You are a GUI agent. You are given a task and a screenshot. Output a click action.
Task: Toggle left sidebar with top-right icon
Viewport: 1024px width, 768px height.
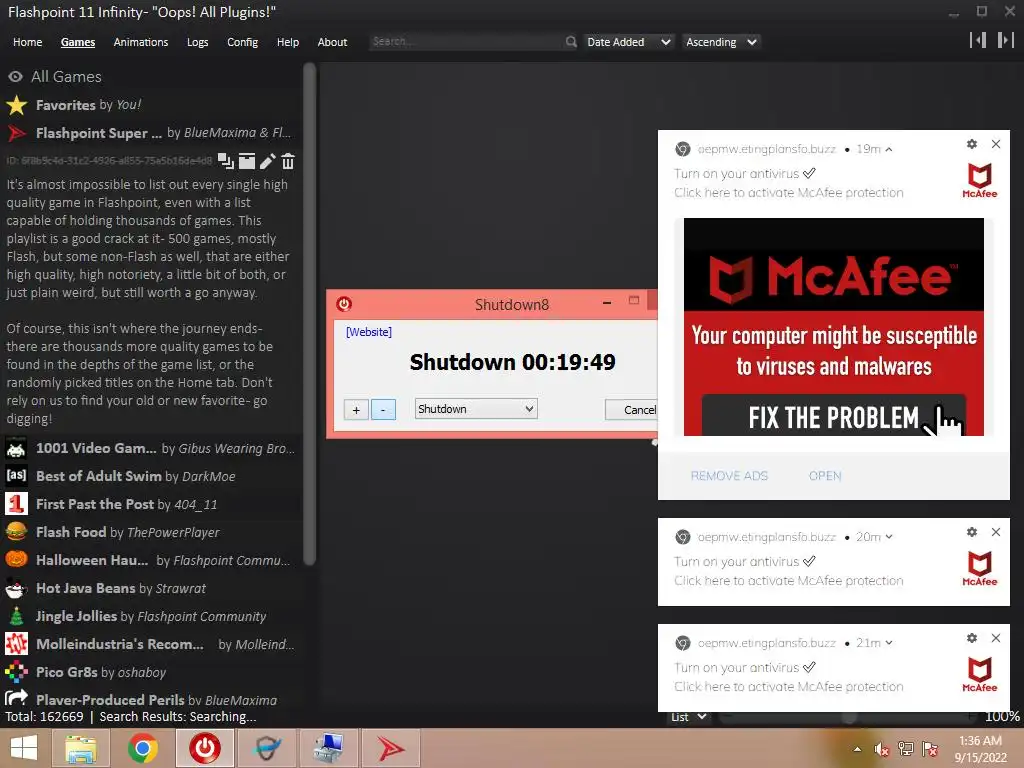click(978, 40)
